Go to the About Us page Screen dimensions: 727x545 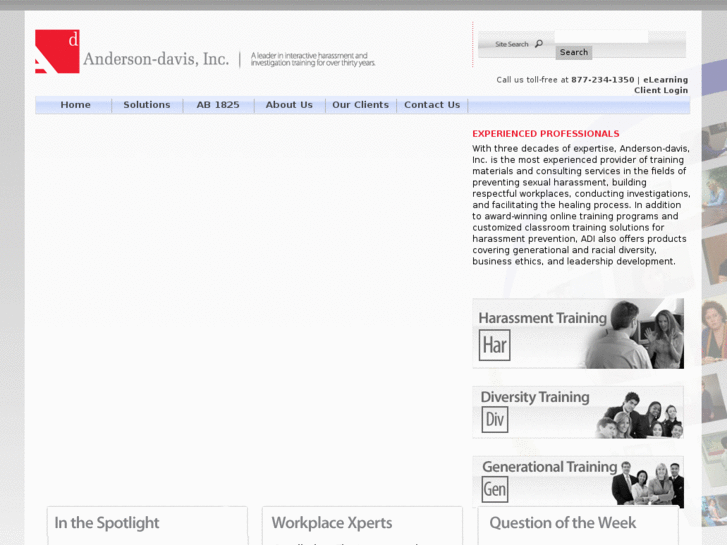(289, 105)
